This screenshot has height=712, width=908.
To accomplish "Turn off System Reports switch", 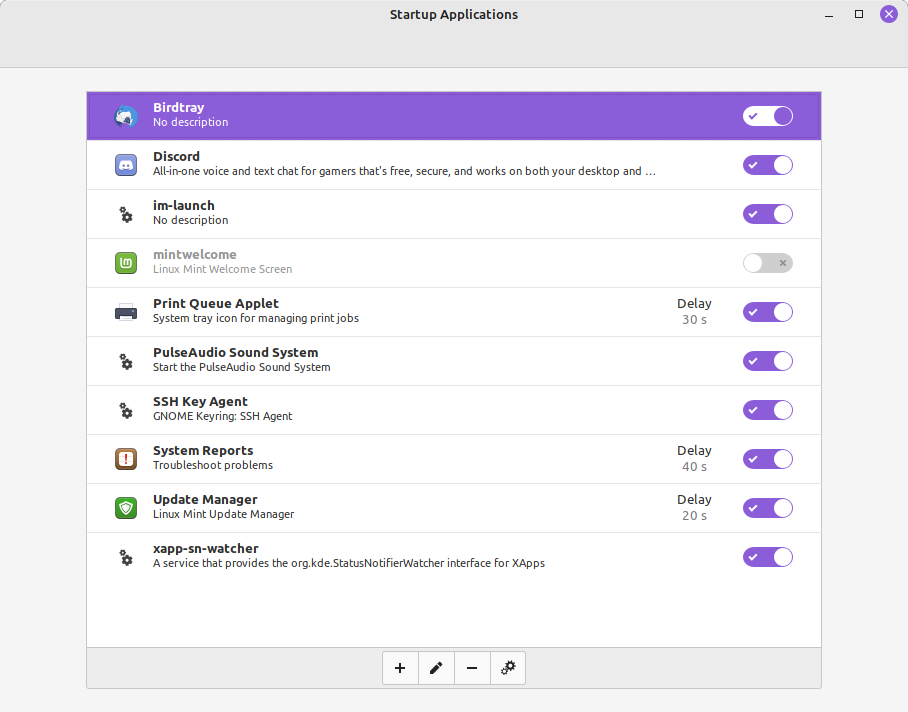I will pyautogui.click(x=768, y=459).
